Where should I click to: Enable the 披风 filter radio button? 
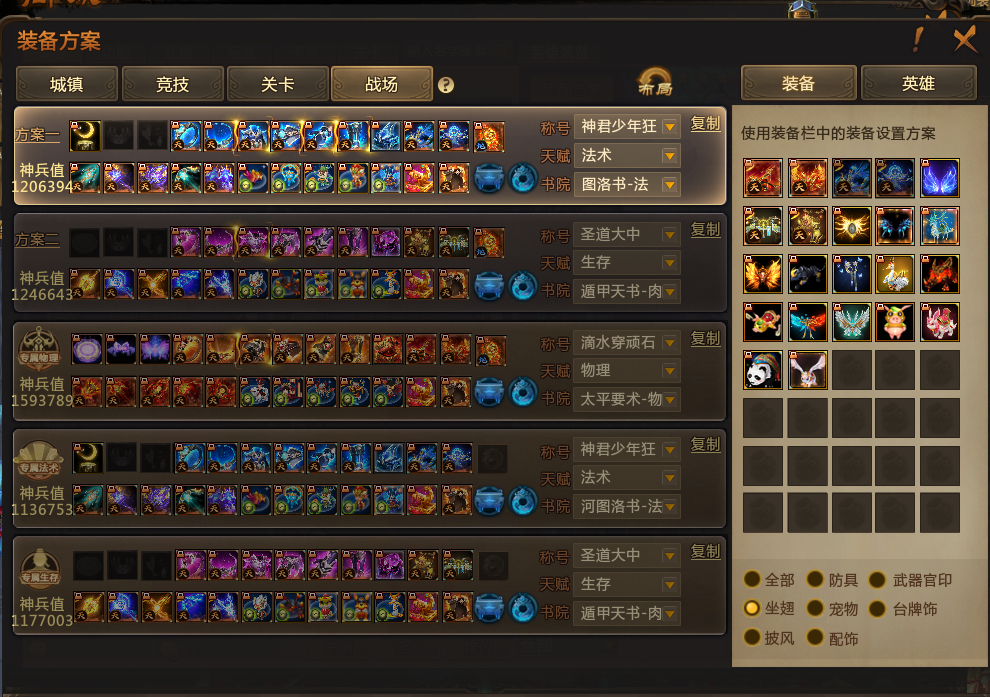pos(752,637)
